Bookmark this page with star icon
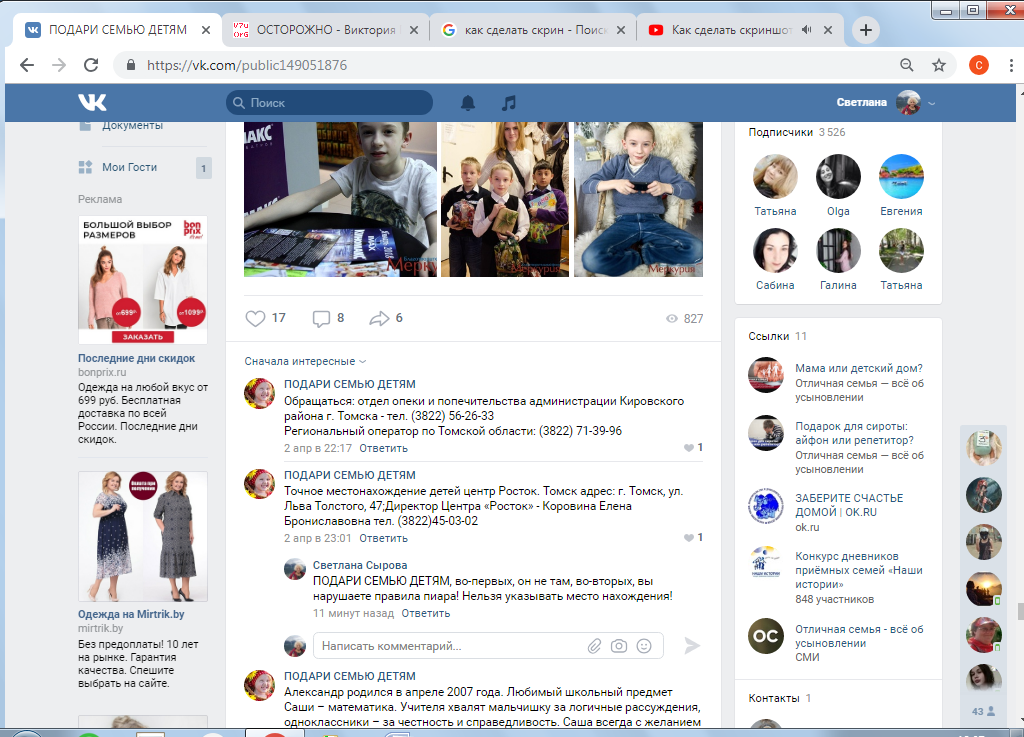Viewport: 1024px width, 737px height. pyautogui.click(x=938, y=65)
